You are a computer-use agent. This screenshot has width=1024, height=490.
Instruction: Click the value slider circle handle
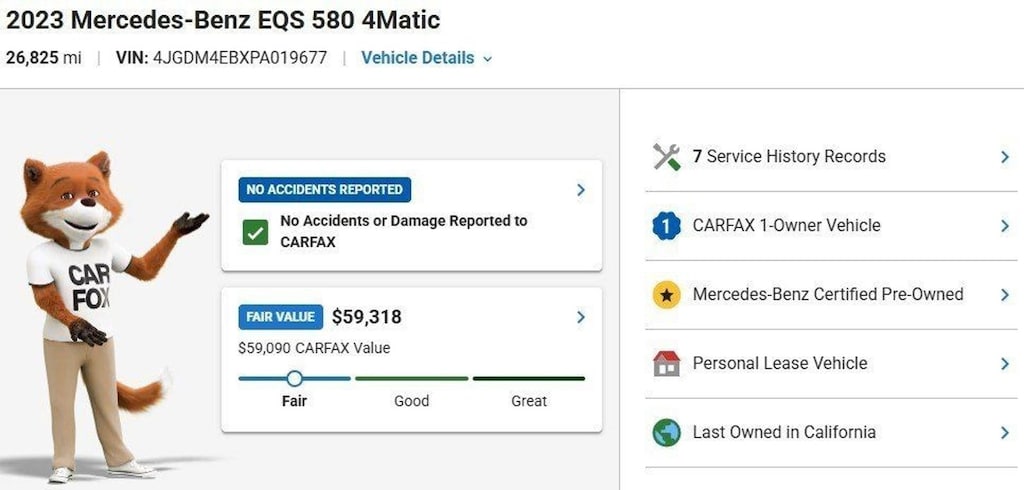tap(295, 378)
